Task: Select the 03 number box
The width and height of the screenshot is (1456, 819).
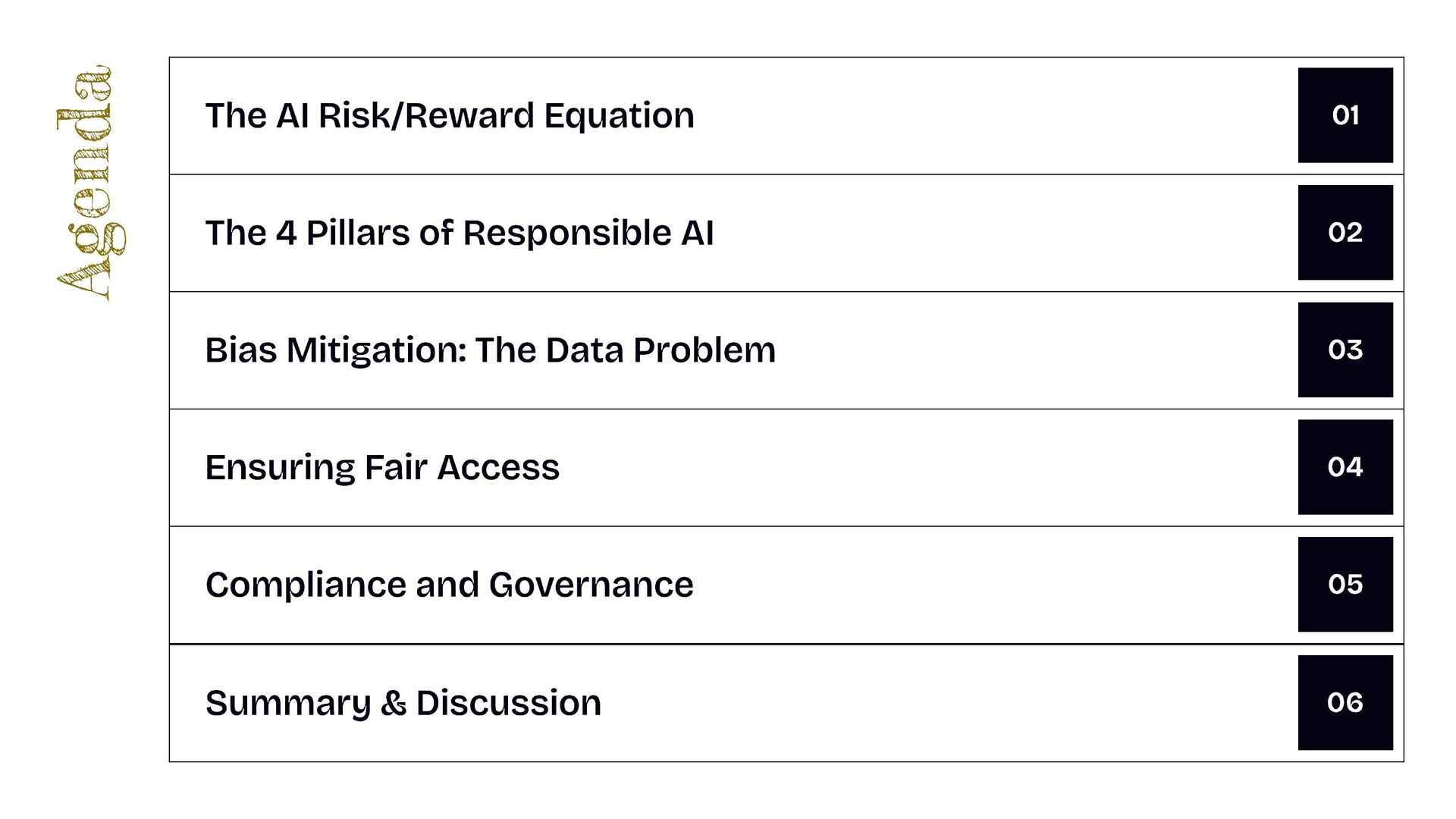Action: click(x=1345, y=350)
